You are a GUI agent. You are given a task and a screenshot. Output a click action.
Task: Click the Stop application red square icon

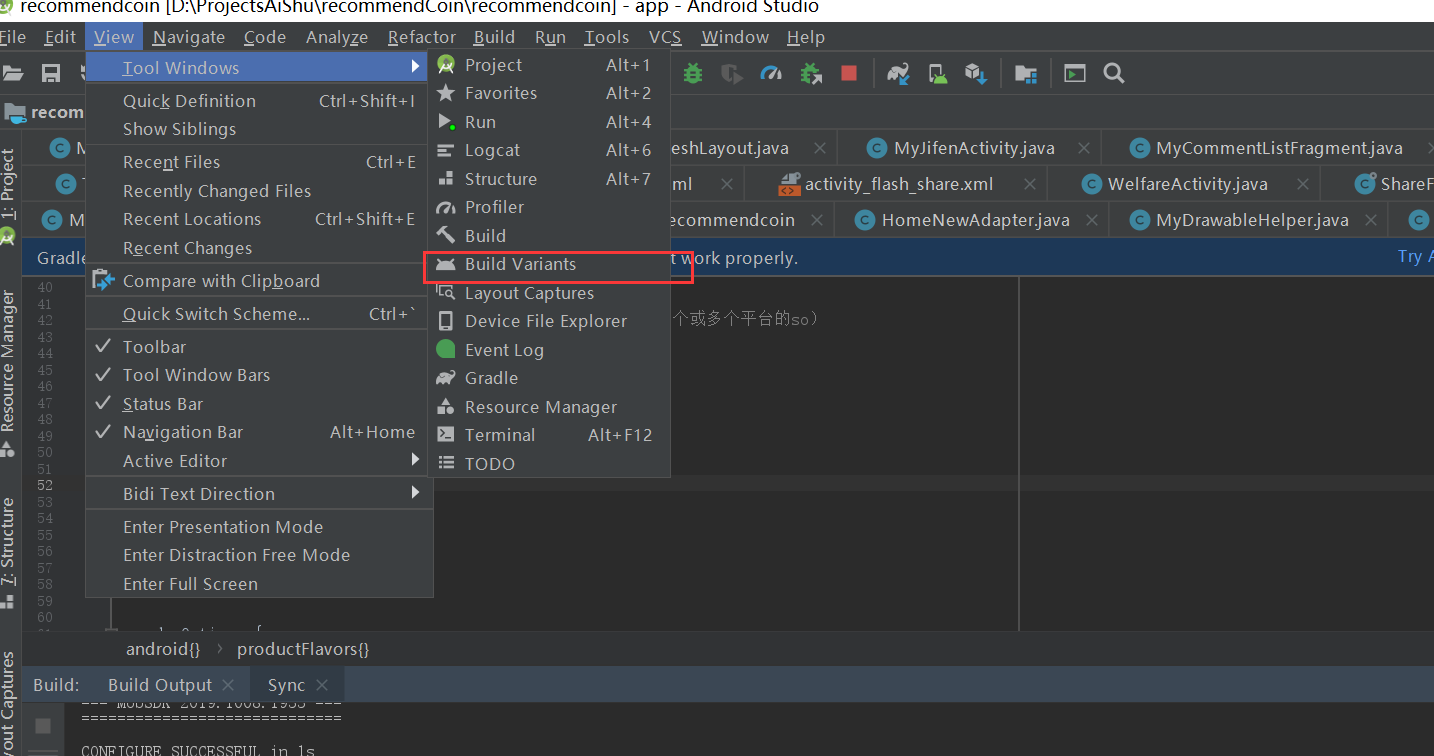pos(849,73)
